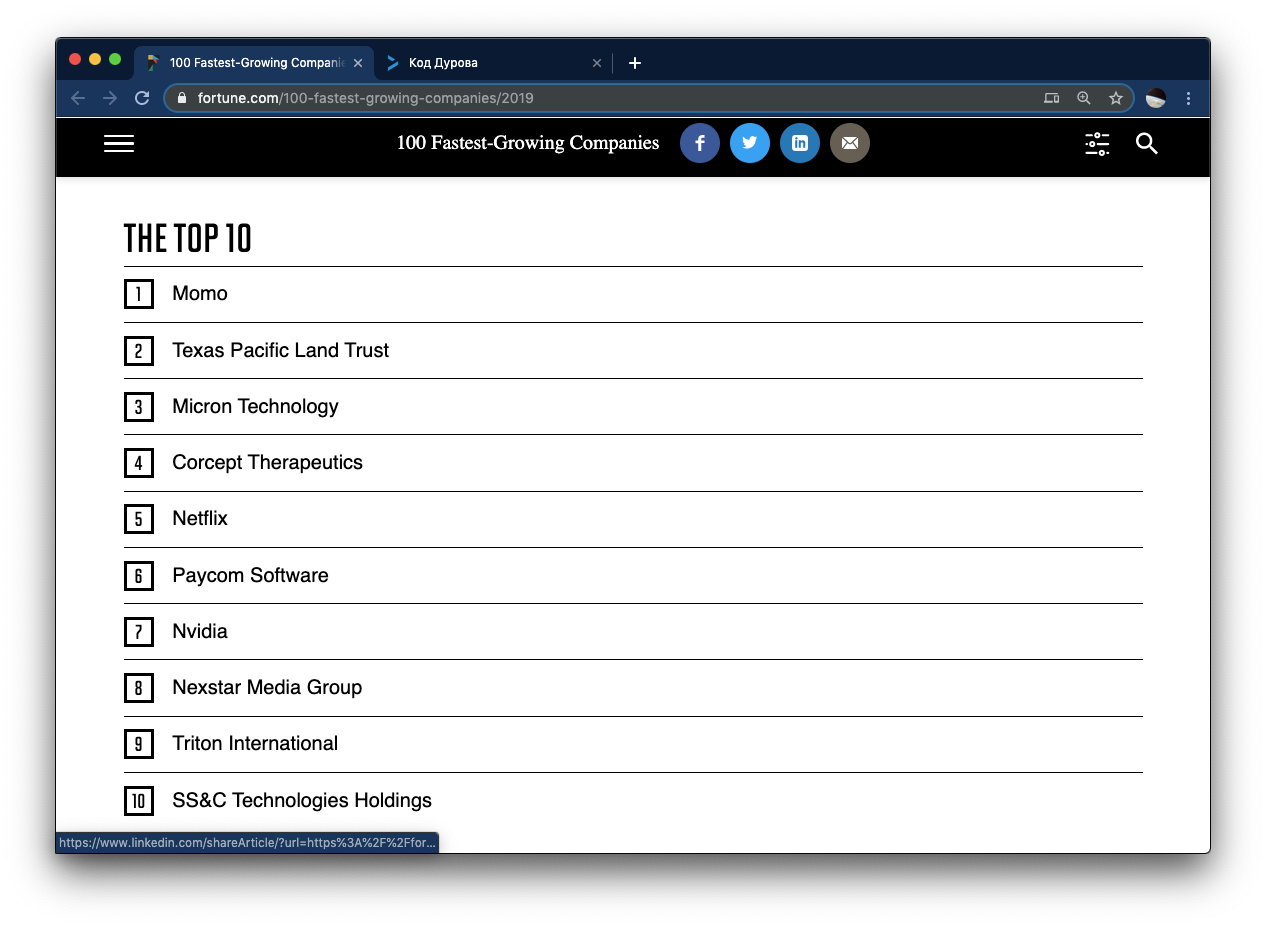Open the cast or device icon in address bar
This screenshot has height=927, width=1266.
[1051, 98]
